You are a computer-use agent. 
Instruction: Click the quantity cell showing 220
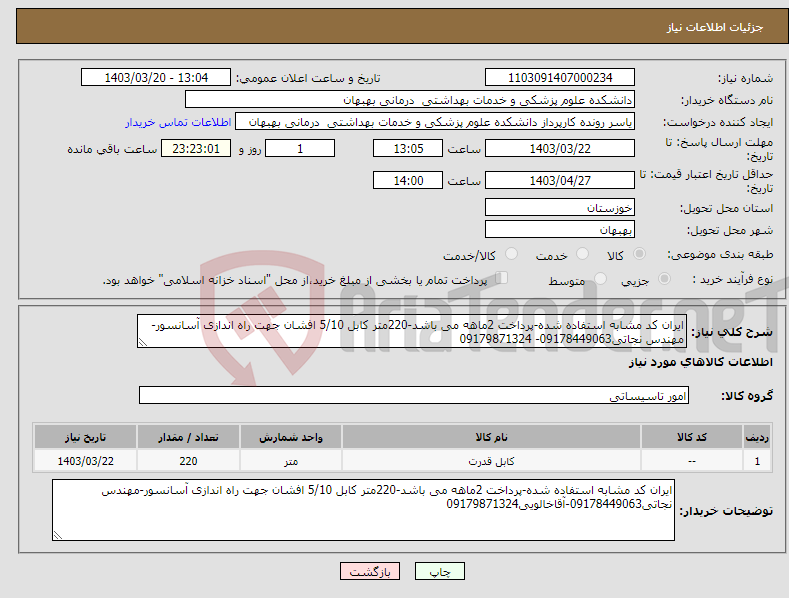click(188, 461)
